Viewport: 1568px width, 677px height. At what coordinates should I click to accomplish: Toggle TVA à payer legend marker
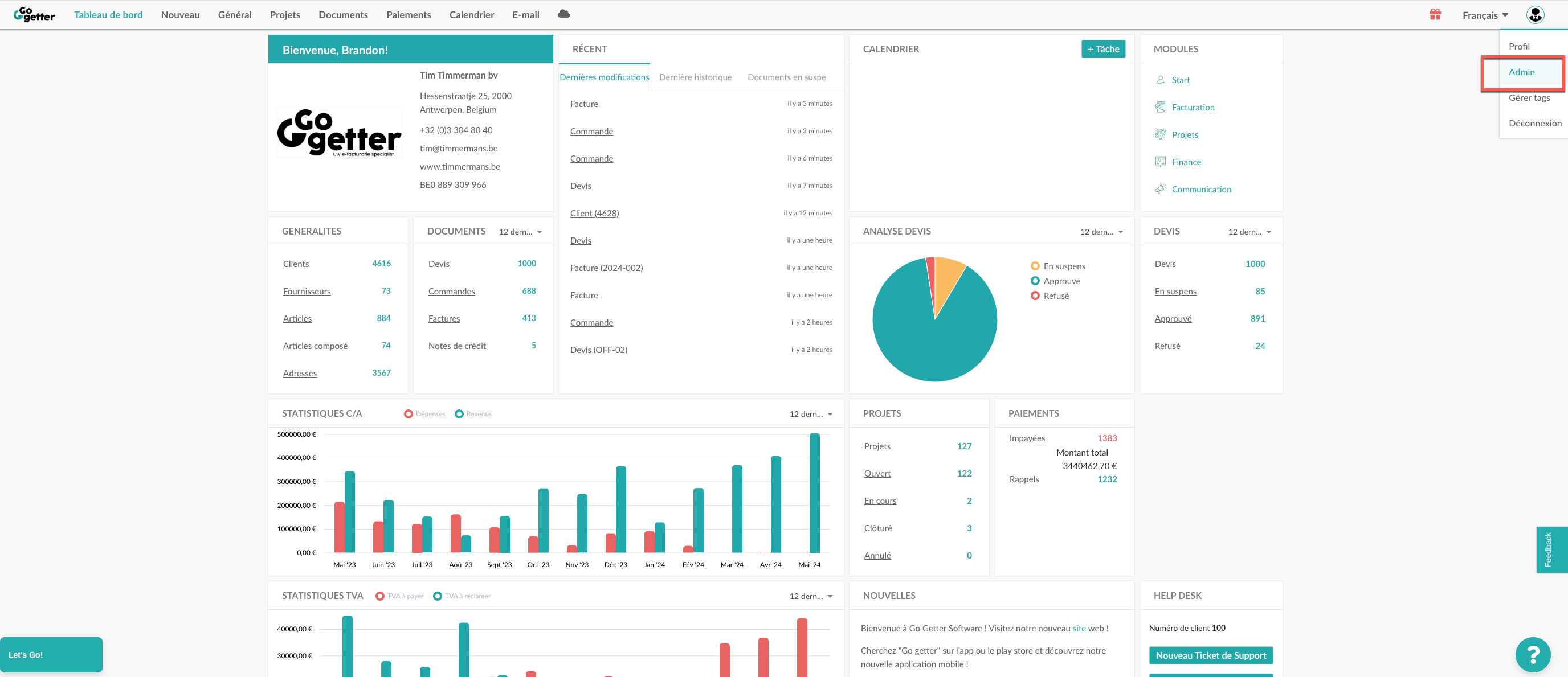pos(380,596)
